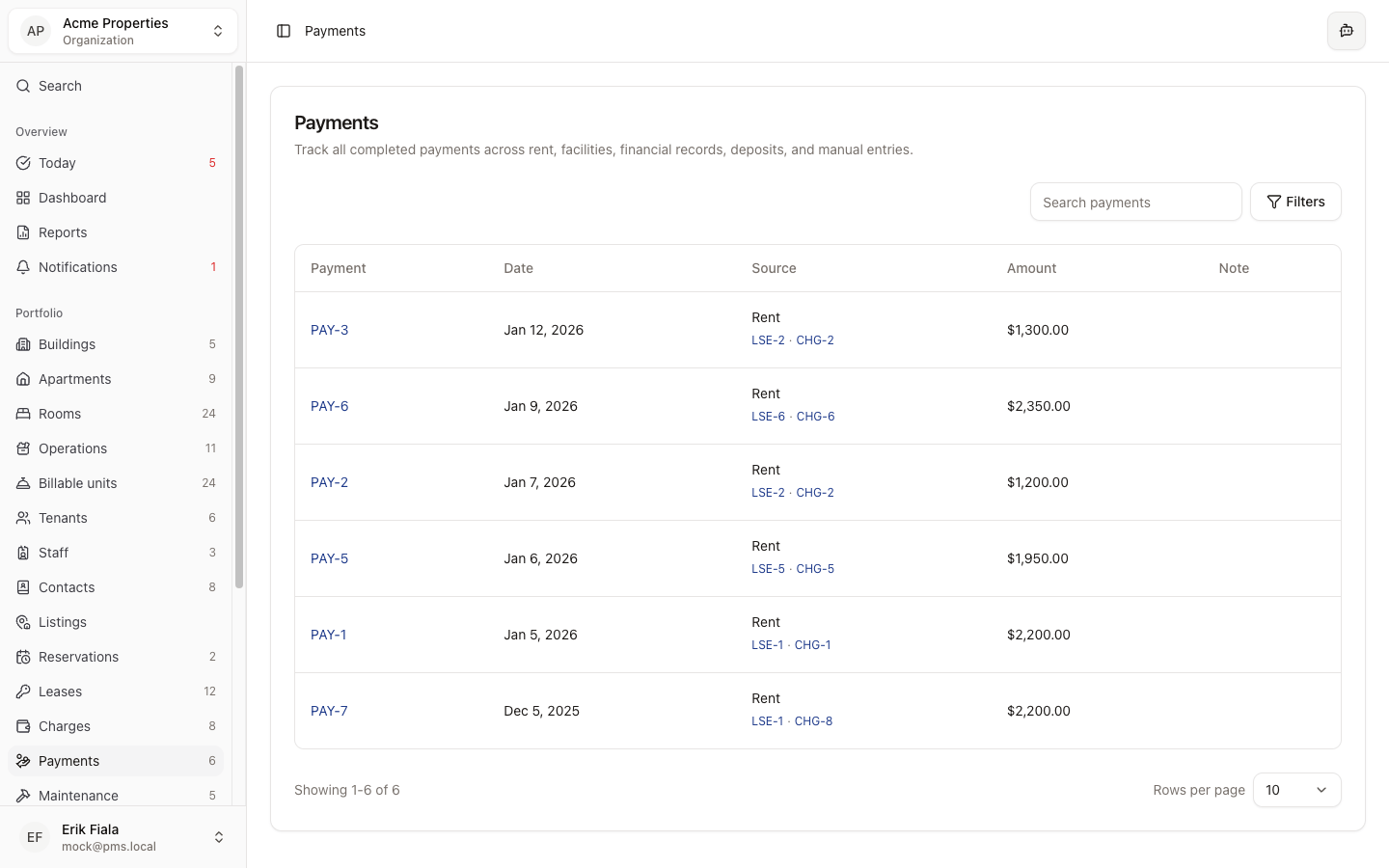The height and width of the screenshot is (868, 1389).
Task: Click the Filters funnel icon
Action: 1275,202
